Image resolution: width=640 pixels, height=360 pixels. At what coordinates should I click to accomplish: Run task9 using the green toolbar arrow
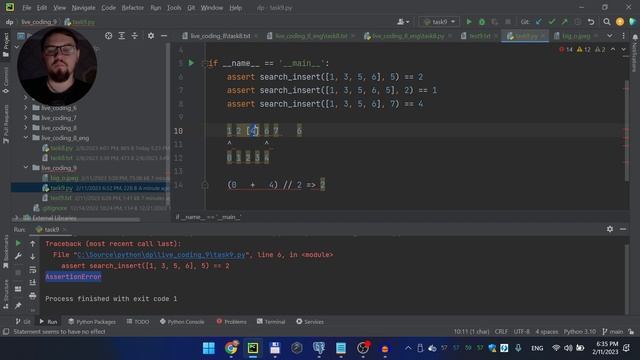point(469,22)
